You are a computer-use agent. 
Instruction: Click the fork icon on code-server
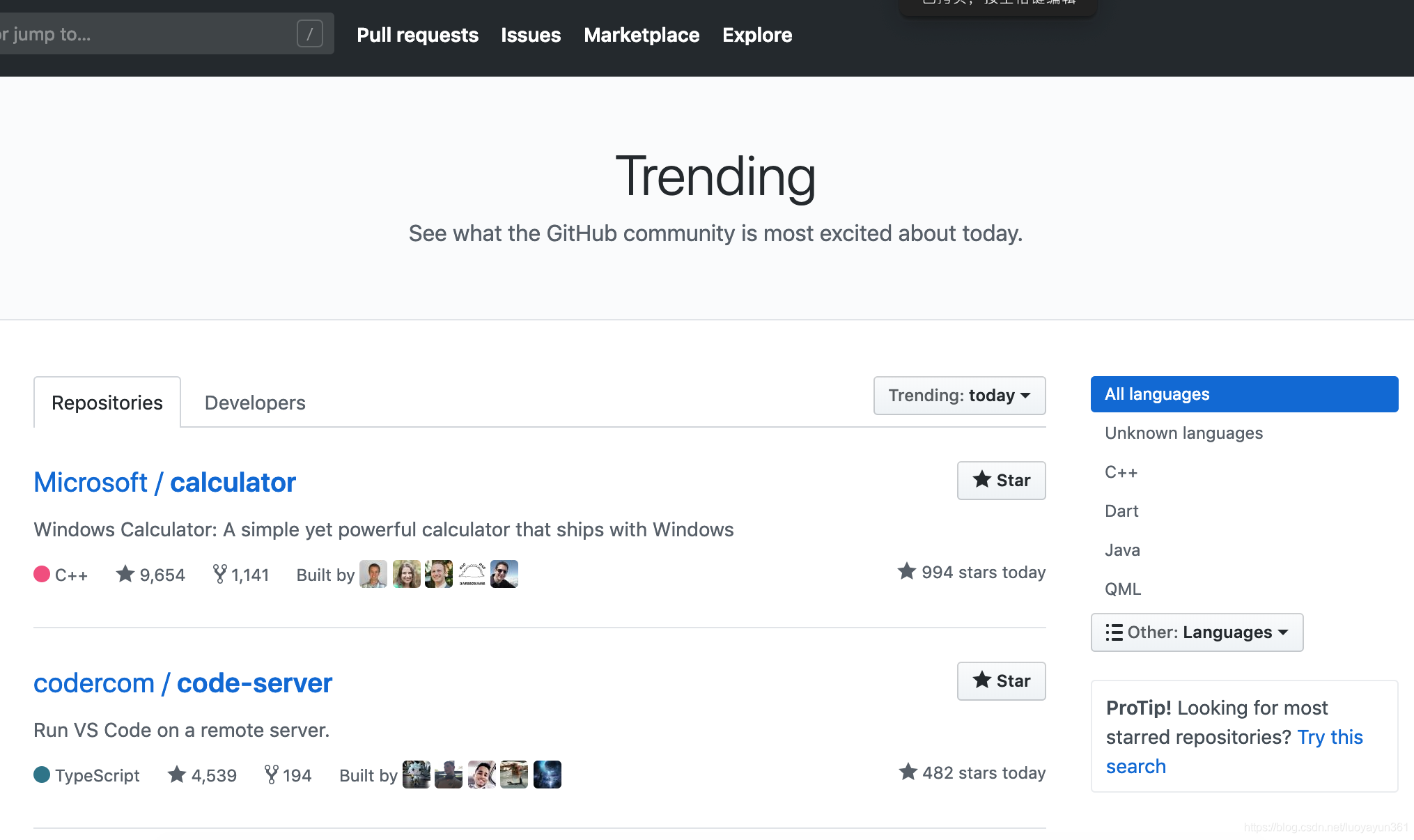(x=270, y=775)
